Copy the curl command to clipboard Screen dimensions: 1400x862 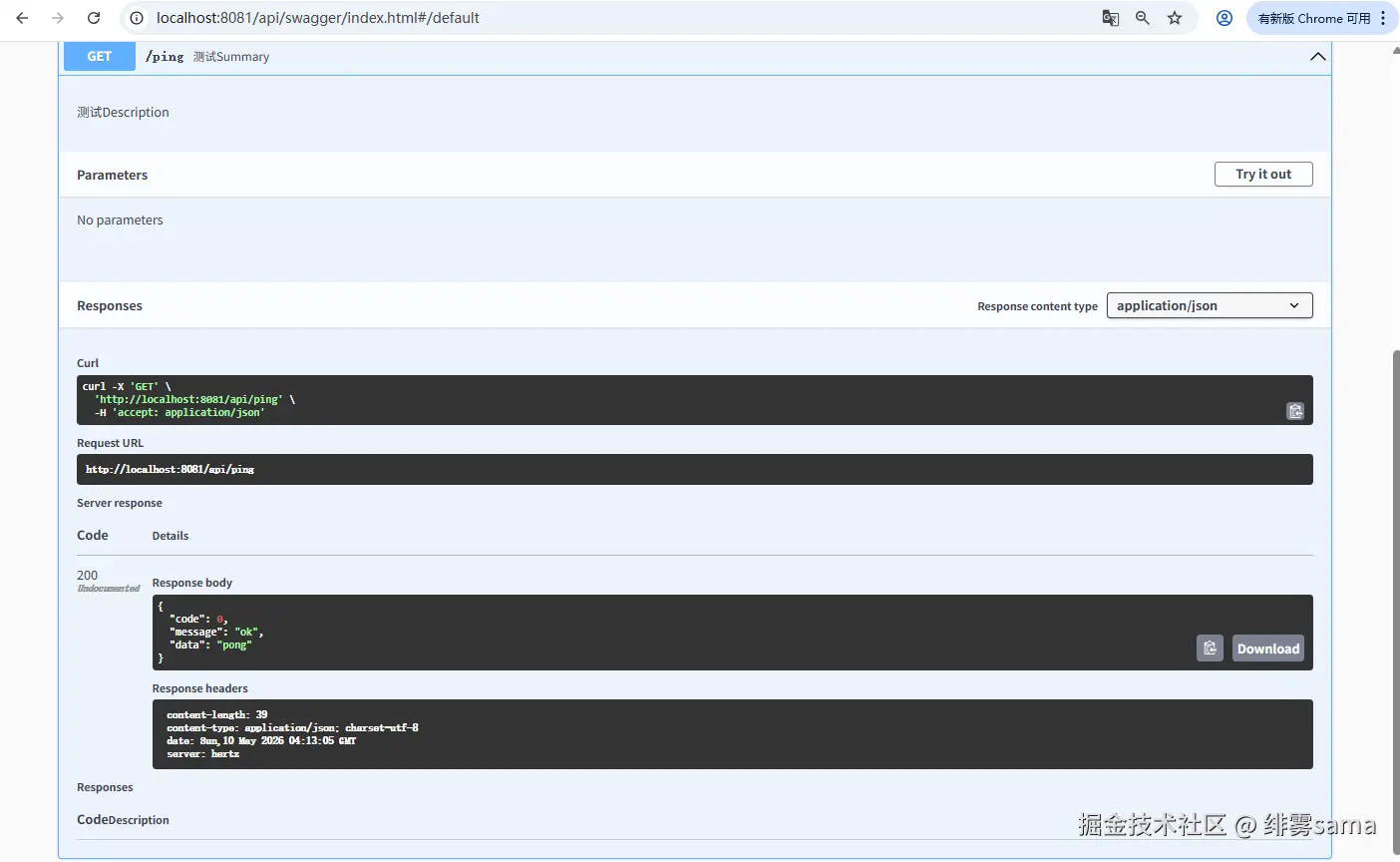click(x=1295, y=411)
